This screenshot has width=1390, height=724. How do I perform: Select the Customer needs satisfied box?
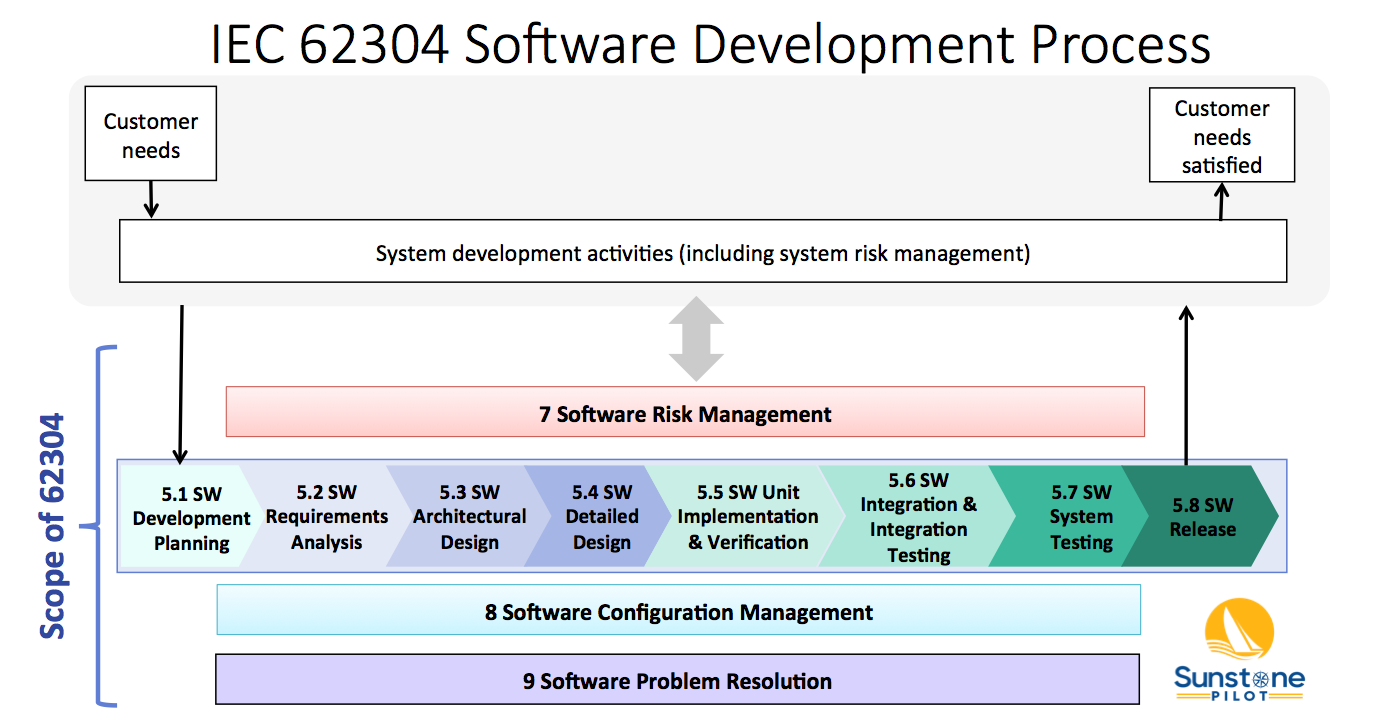tap(1222, 136)
